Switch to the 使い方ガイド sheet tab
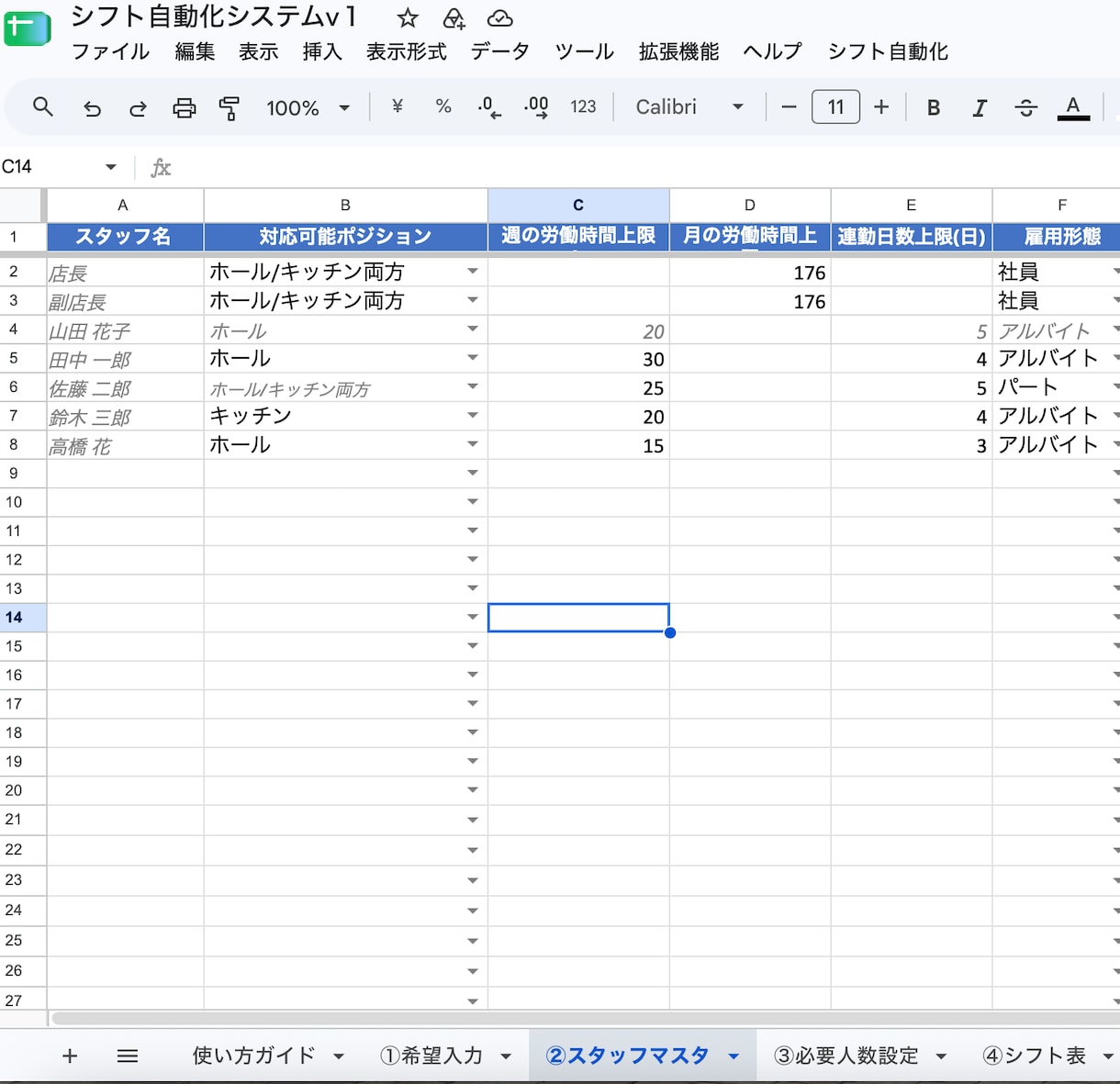Viewport: 1120px width, 1084px height. click(x=253, y=1056)
